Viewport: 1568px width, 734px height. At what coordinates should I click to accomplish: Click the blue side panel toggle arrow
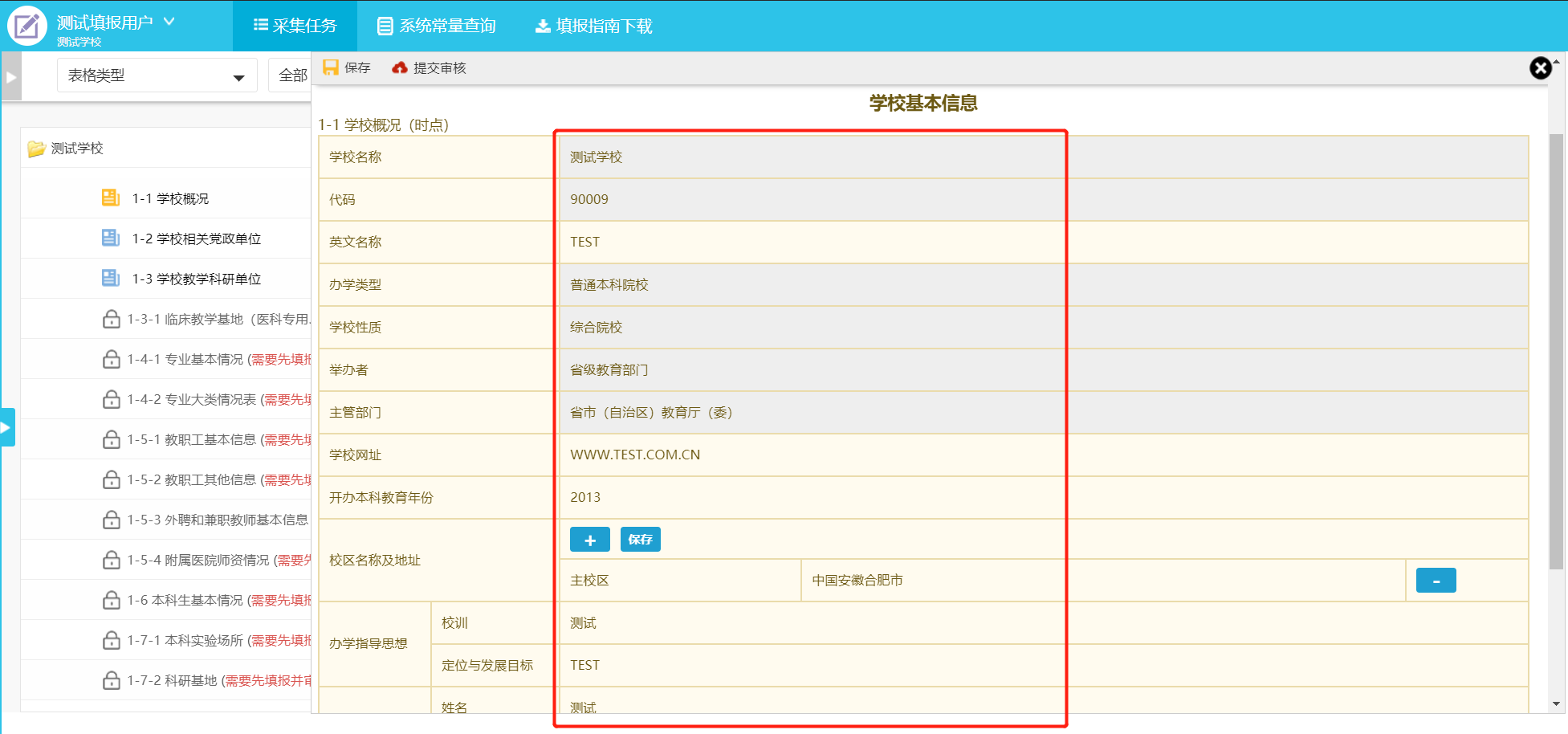pyautogui.click(x=7, y=427)
